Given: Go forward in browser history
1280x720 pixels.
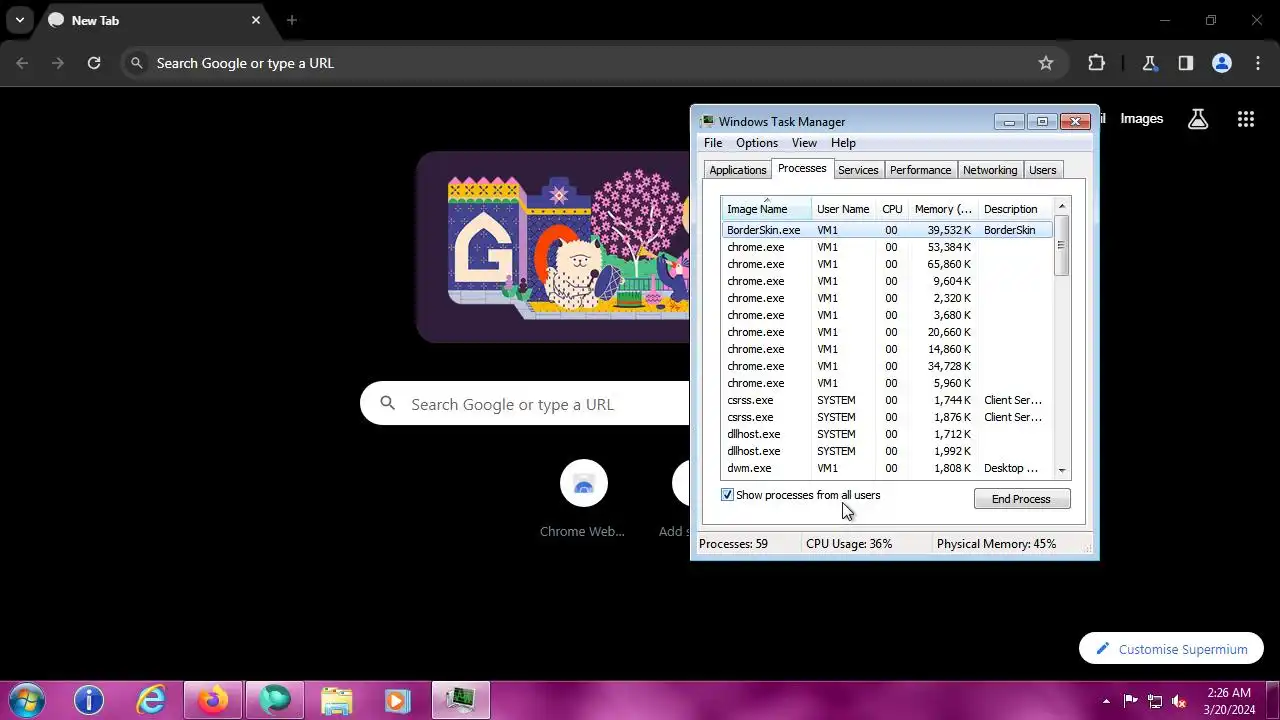Looking at the screenshot, I should click(x=58, y=63).
